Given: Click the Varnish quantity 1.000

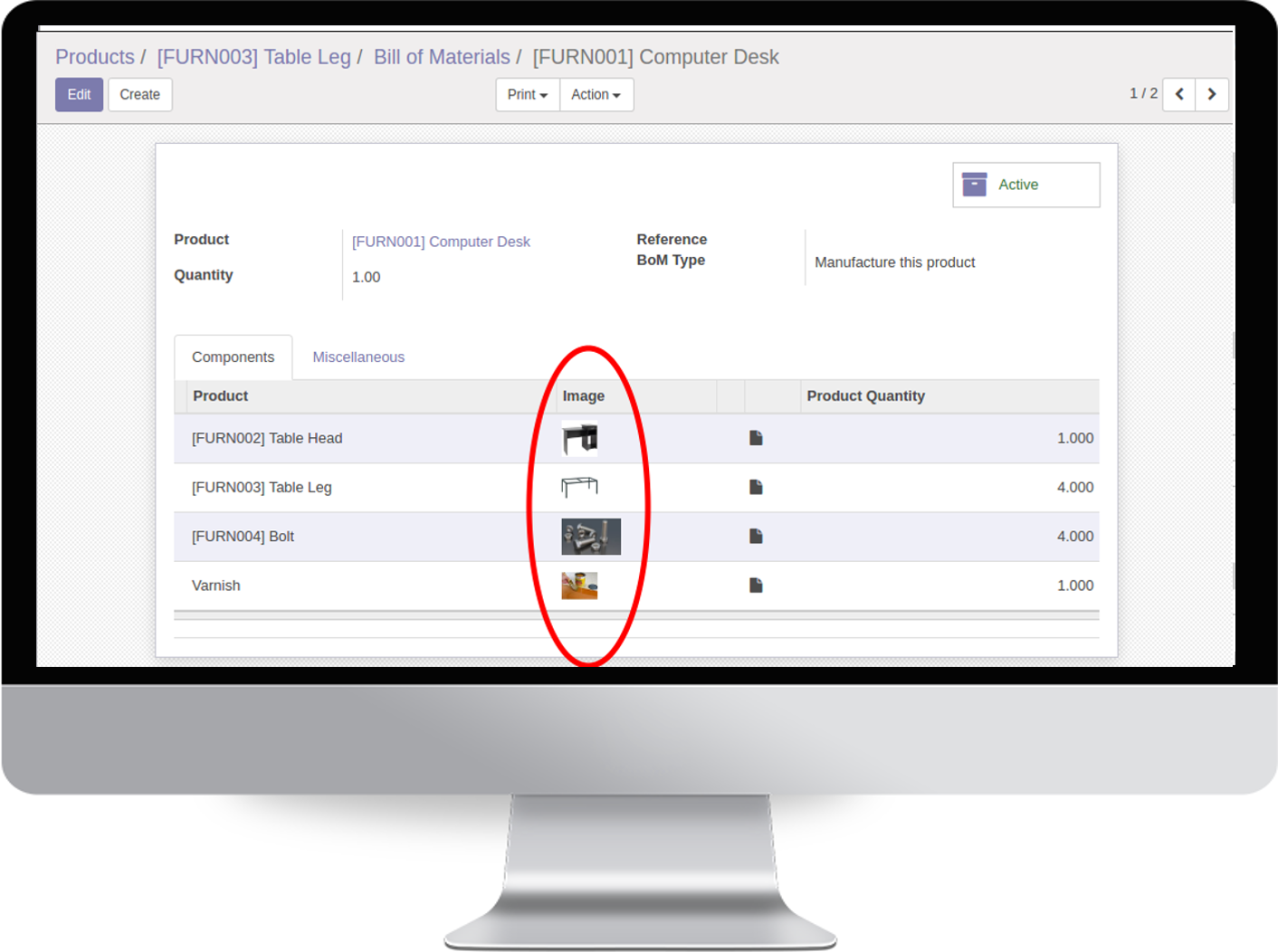Looking at the screenshot, I should pos(1075,585).
